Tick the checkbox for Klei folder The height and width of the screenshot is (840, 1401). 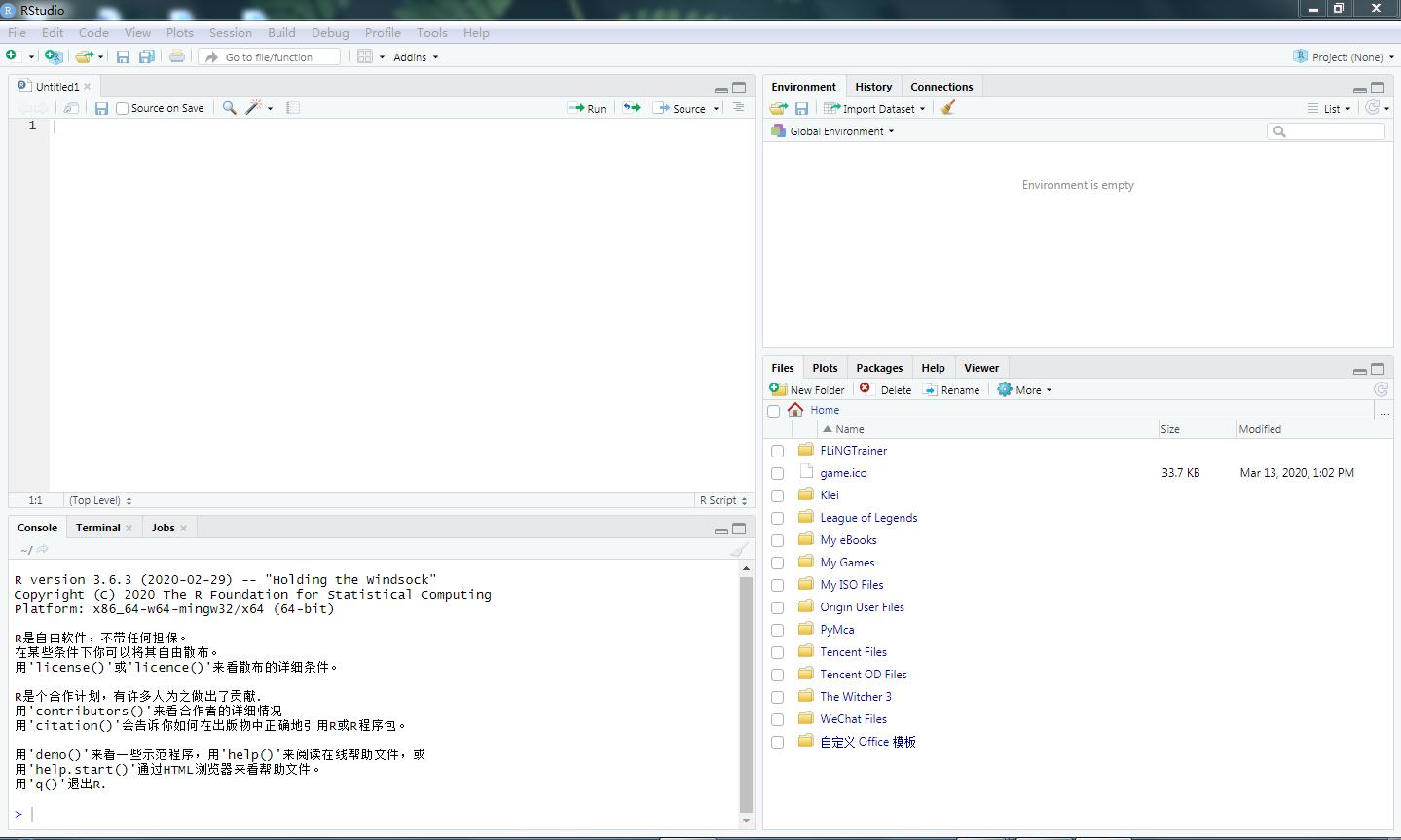tap(777, 496)
